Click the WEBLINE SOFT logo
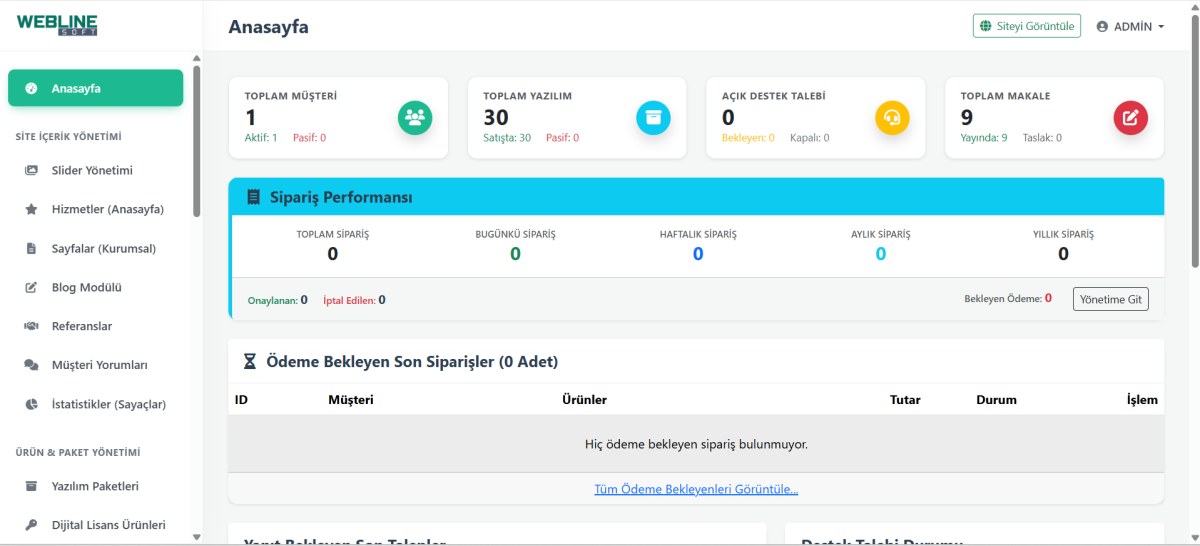Viewport: 1200px width, 546px height. [x=57, y=25]
